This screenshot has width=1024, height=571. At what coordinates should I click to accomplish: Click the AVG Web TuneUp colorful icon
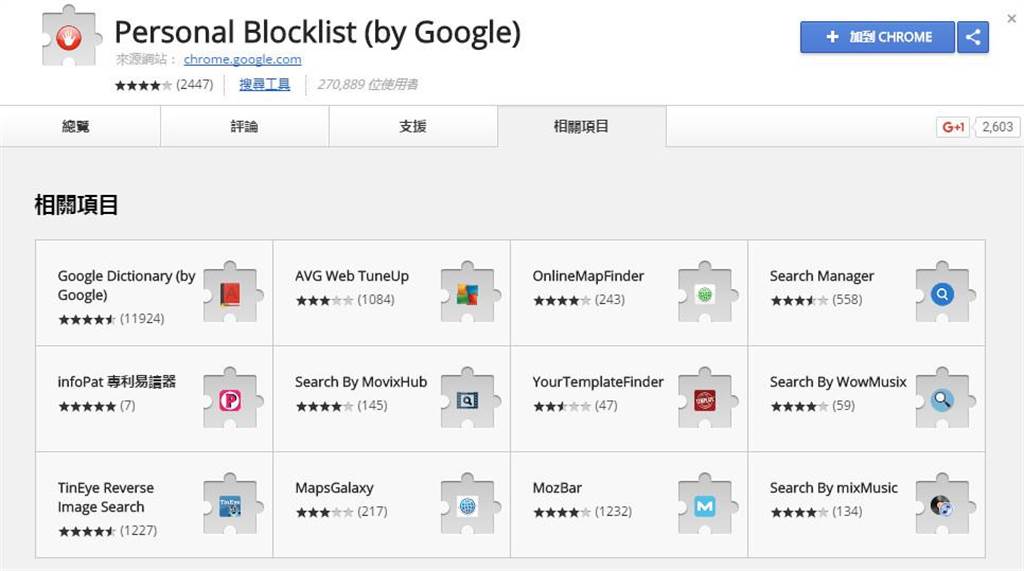[x=467, y=295]
